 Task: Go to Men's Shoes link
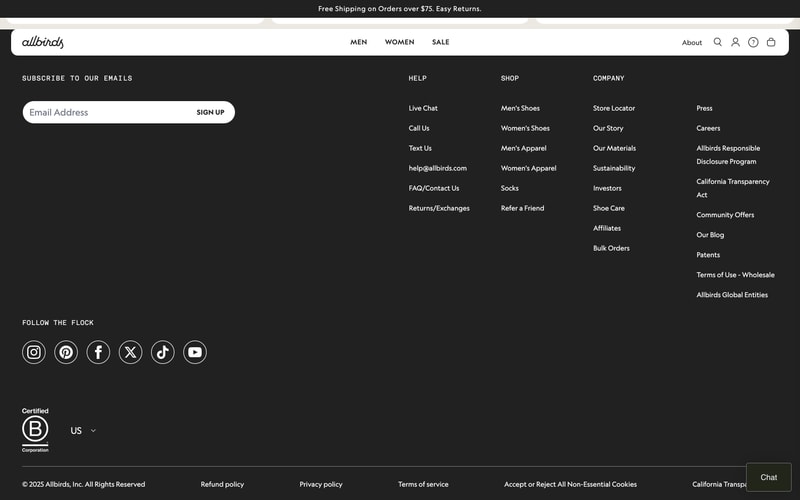click(x=520, y=108)
